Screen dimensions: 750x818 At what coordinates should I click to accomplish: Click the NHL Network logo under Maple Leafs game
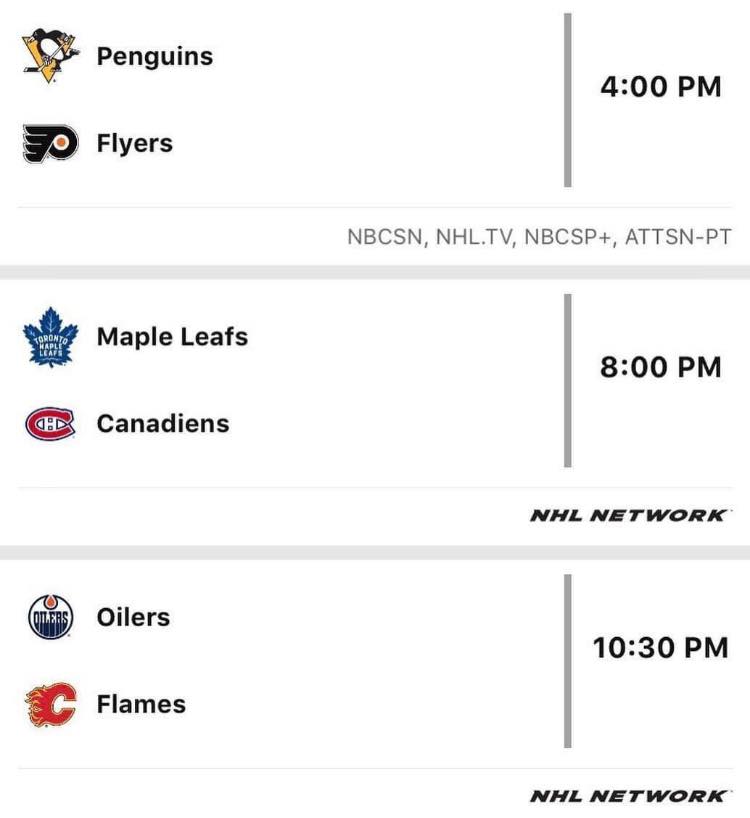pos(629,515)
